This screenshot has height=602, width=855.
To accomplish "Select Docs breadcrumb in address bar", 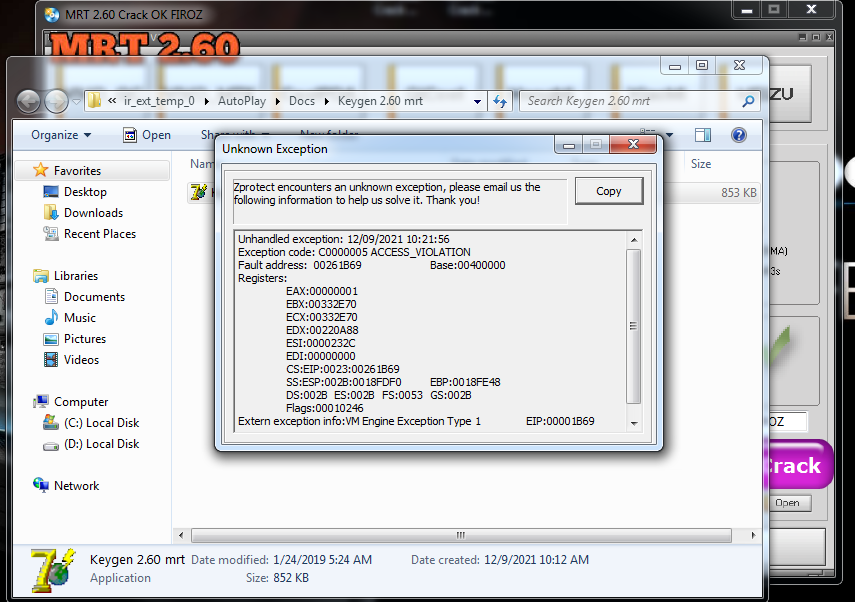I will point(302,101).
